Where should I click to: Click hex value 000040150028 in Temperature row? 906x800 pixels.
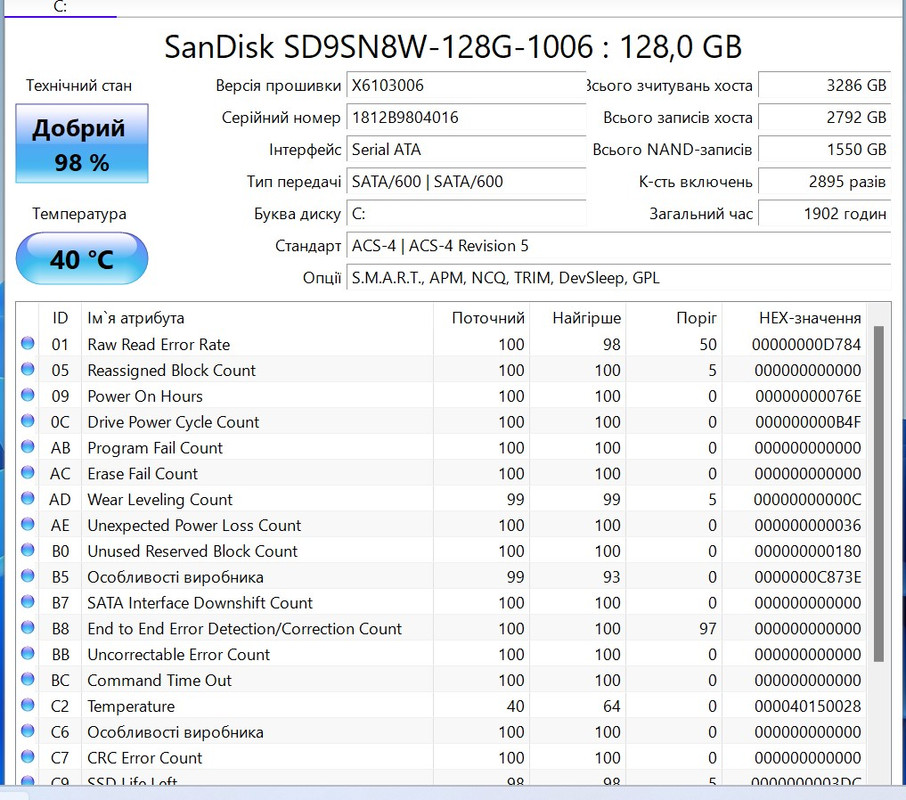[x=808, y=706]
